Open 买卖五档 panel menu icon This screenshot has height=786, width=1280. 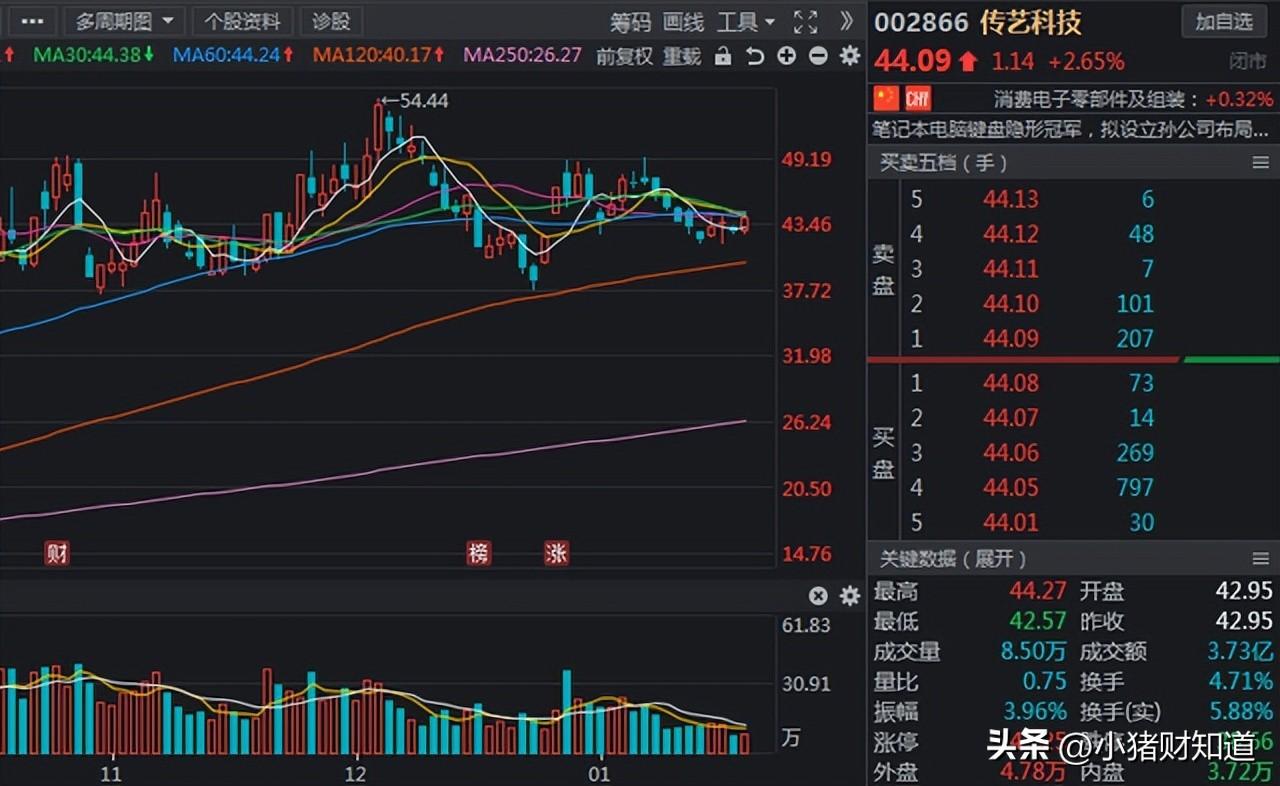[x=1260, y=162]
